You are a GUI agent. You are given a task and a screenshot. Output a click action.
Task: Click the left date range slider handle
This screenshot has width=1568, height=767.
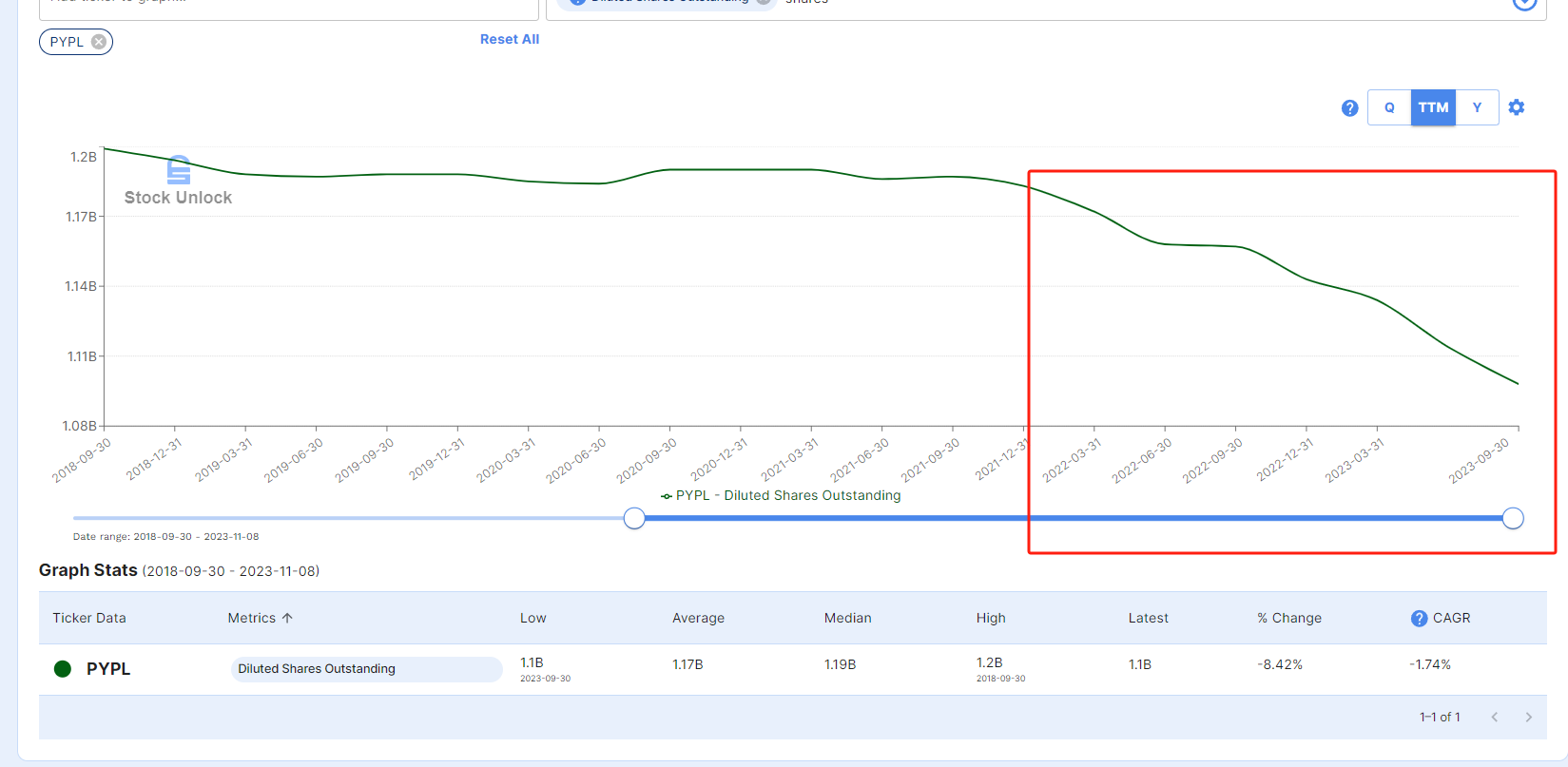point(634,518)
